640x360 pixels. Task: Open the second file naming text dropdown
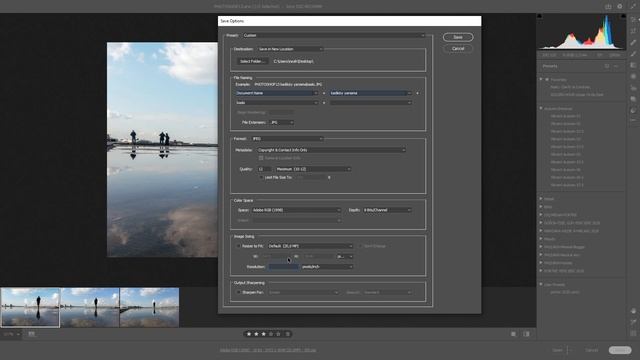click(x=371, y=93)
